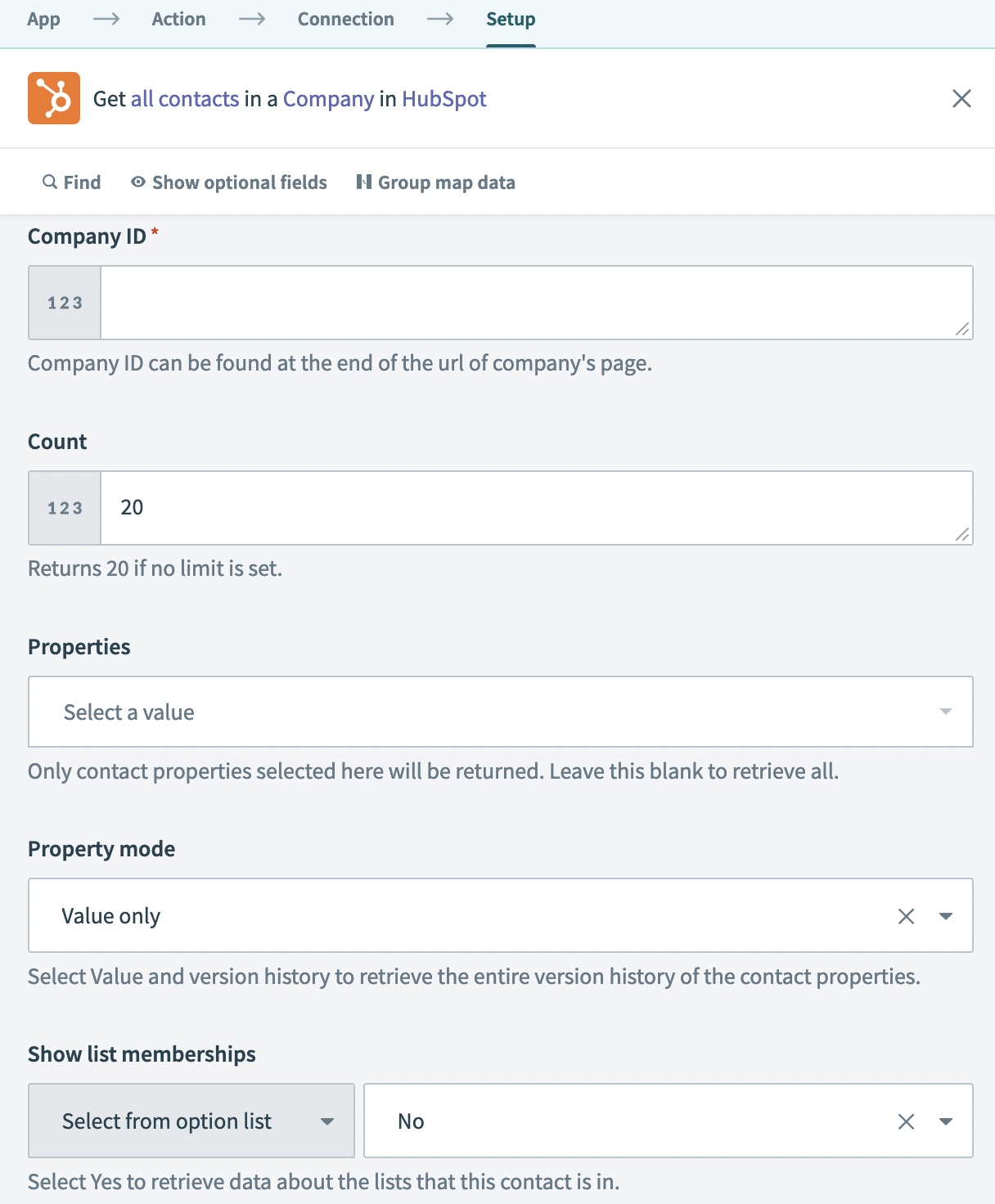This screenshot has width=995, height=1204.
Task: Click the all contacts link
Action: click(x=184, y=98)
